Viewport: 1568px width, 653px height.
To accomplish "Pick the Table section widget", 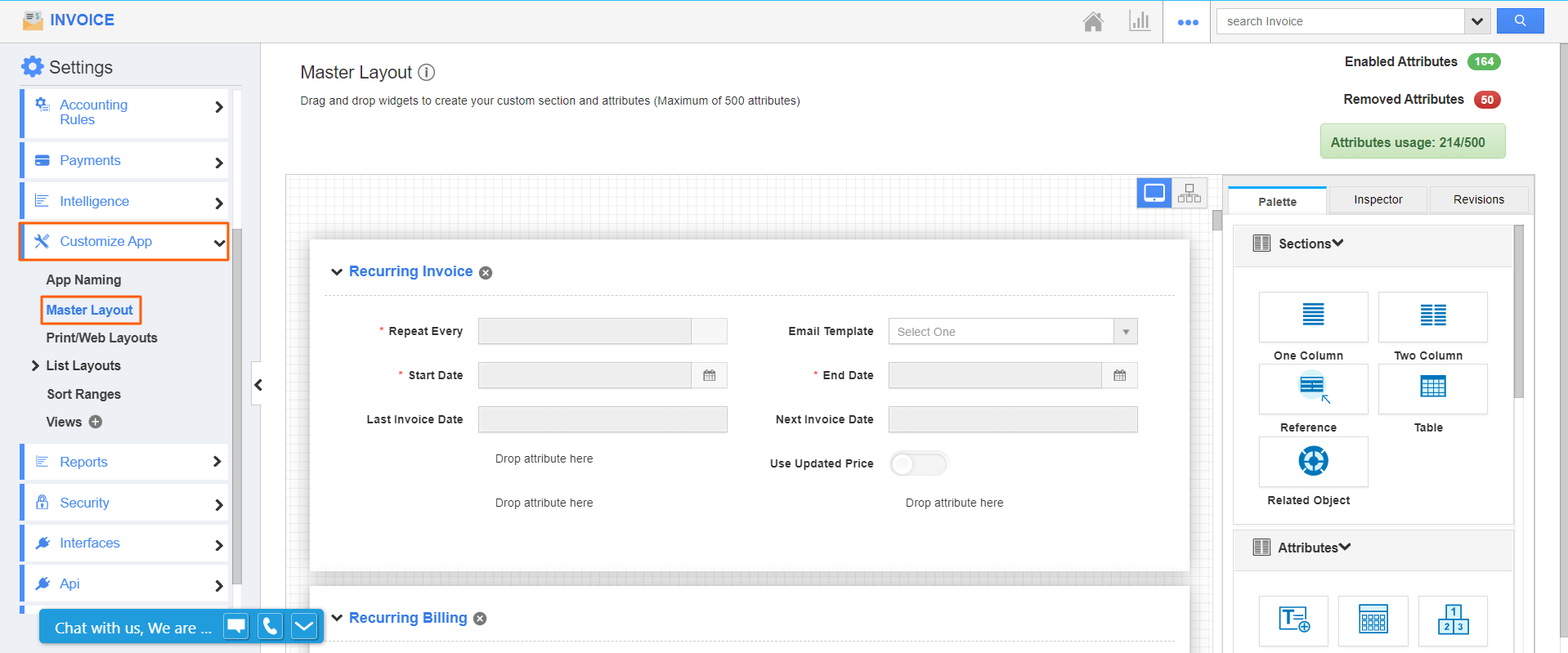I will (1431, 389).
